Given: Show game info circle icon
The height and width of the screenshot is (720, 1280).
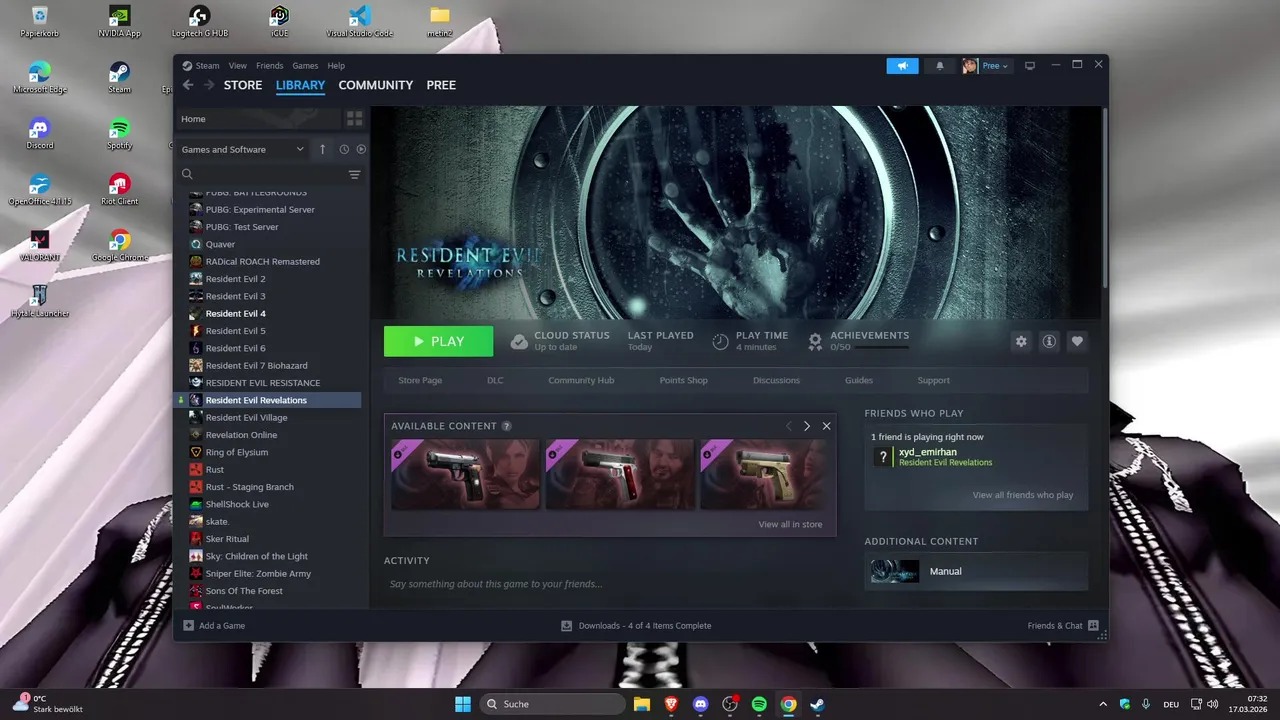Looking at the screenshot, I should point(1049,341).
